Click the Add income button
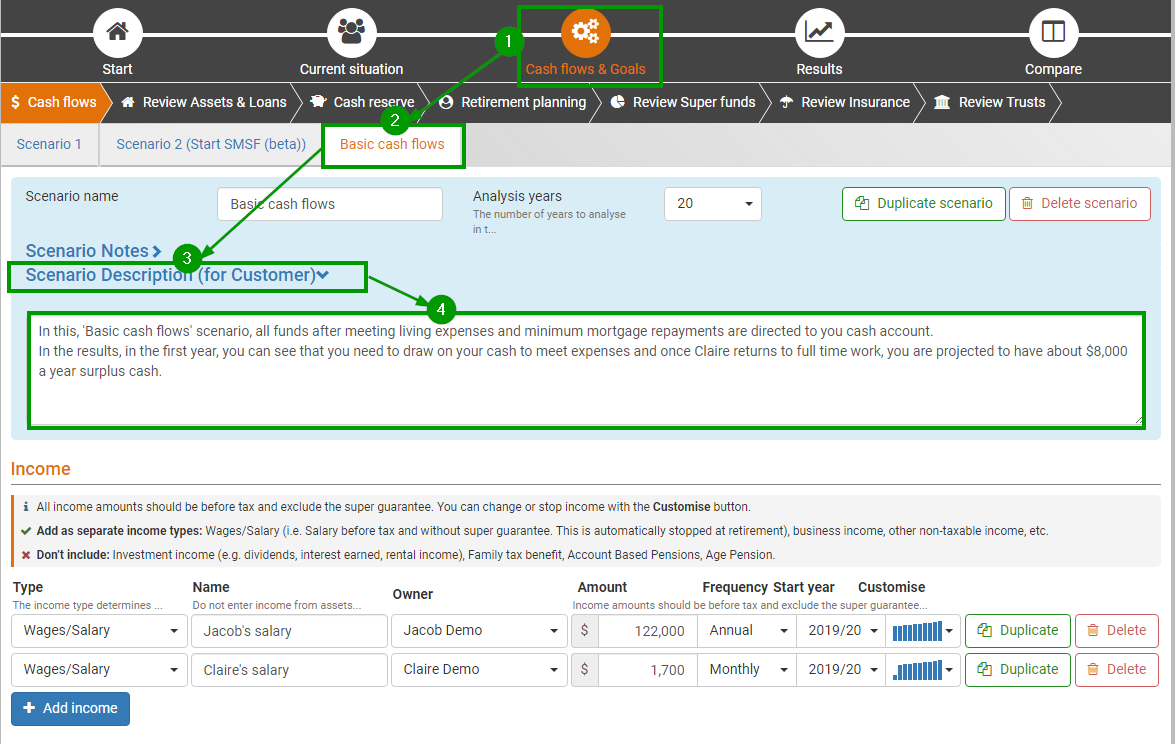The width and height of the screenshot is (1175, 744). [70, 708]
